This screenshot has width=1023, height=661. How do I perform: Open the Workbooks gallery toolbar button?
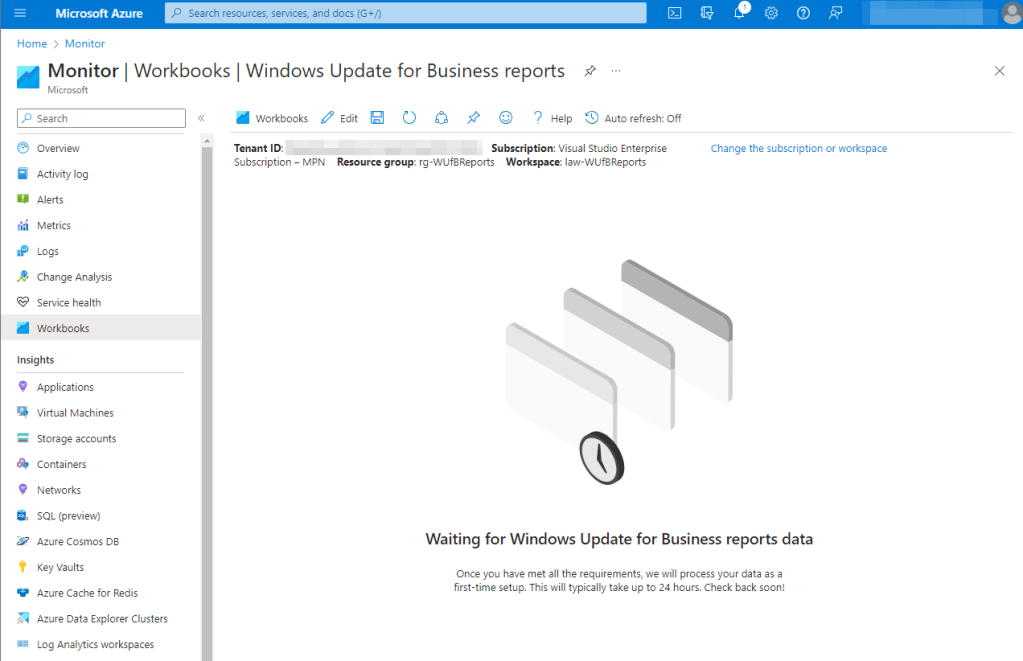tap(272, 118)
